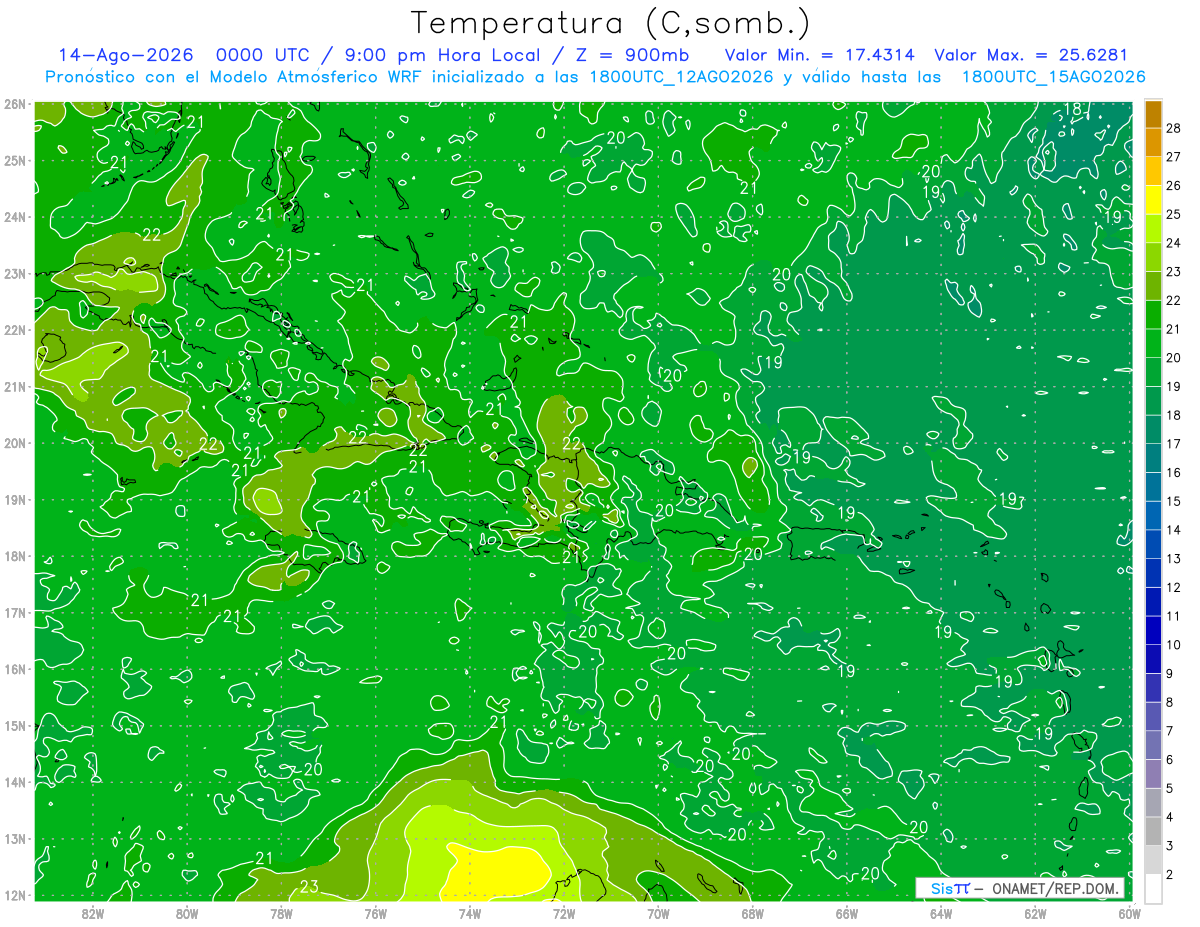Click the top brown-orange swatch above 28
The width and height of the screenshot is (1200, 927).
click(x=1153, y=114)
